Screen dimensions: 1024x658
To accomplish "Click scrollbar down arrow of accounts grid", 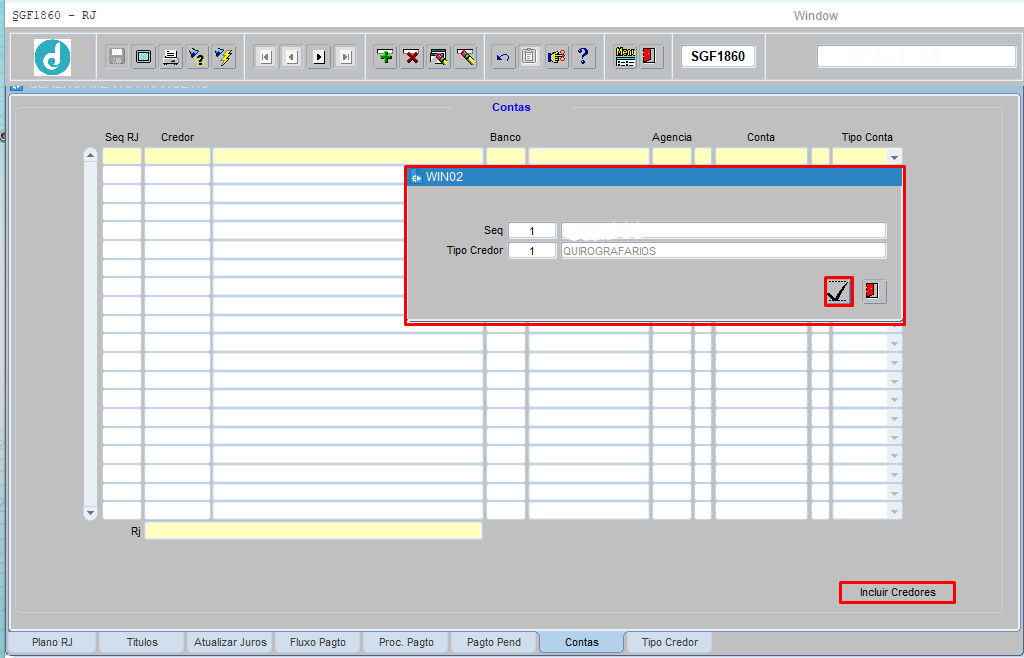I will (x=90, y=512).
